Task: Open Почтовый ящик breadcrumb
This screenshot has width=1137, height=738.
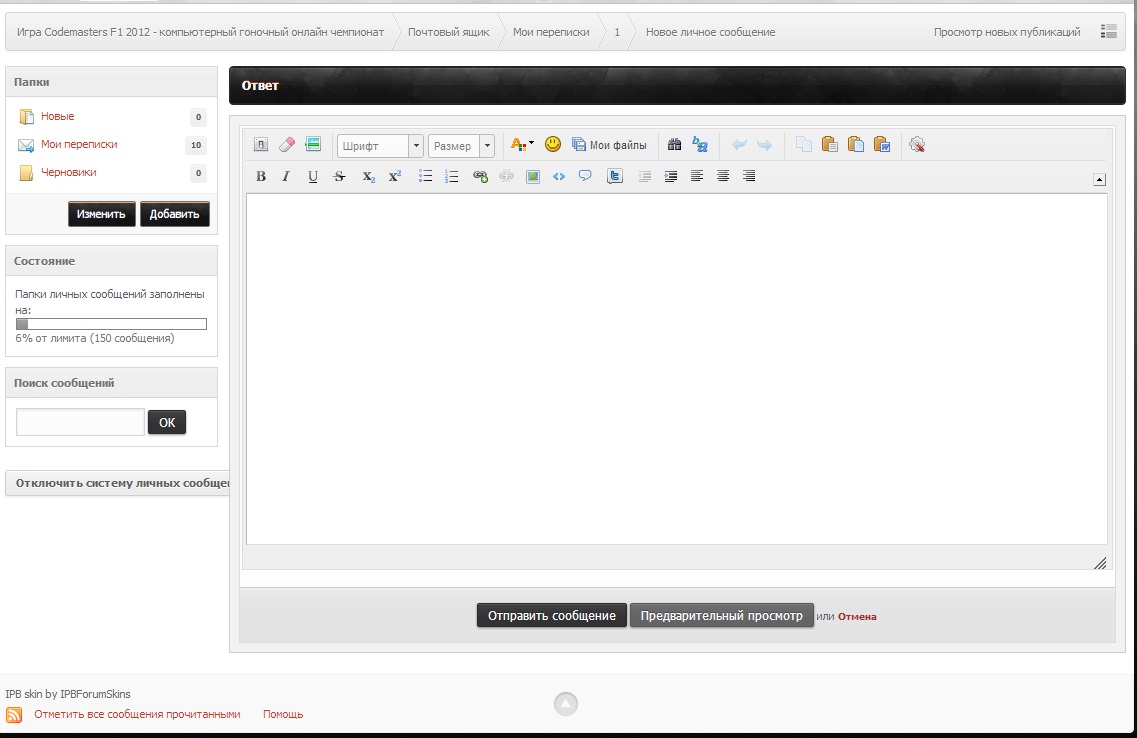Action: tap(448, 32)
